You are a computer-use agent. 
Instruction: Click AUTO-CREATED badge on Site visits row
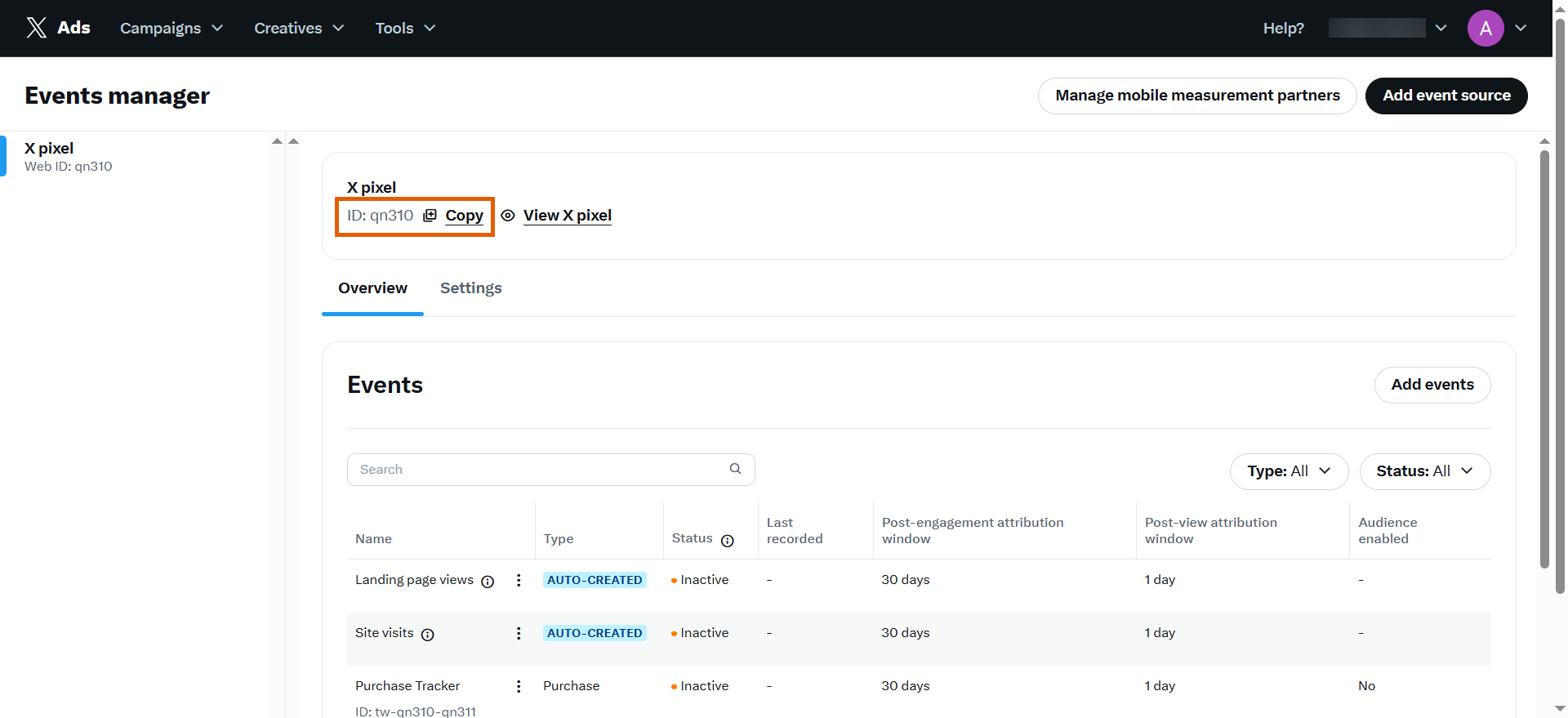[595, 633]
